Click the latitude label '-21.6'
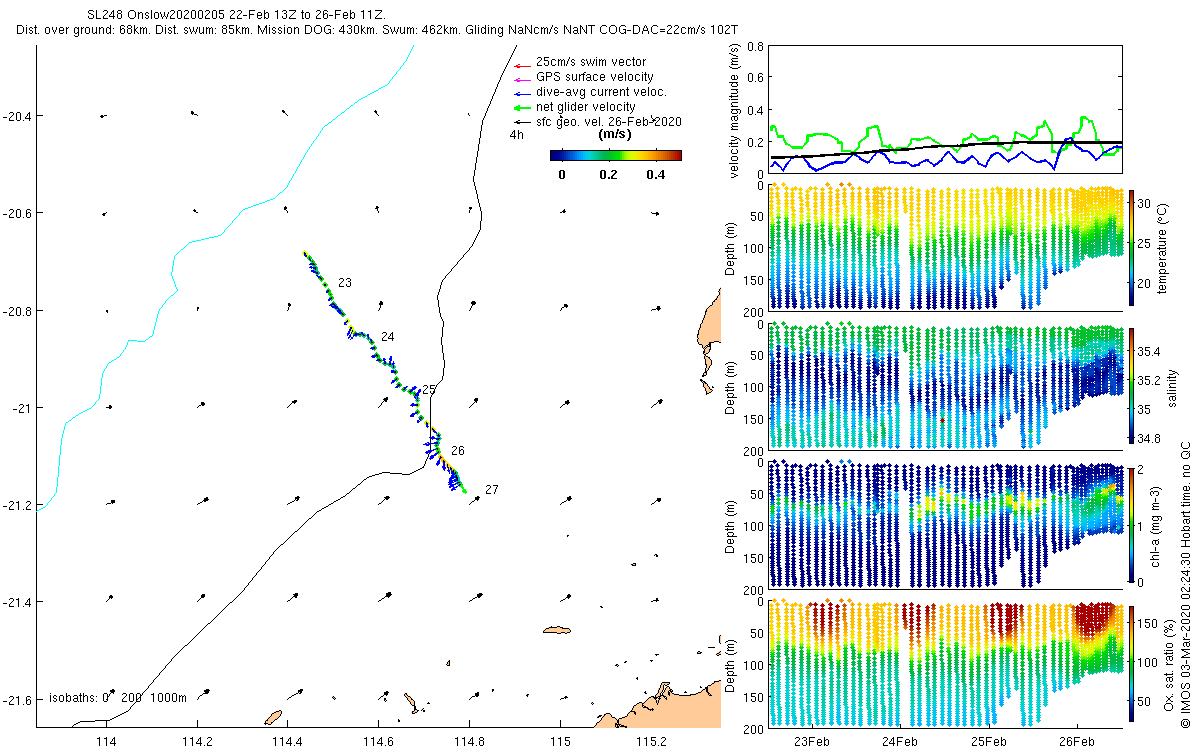The height and width of the screenshot is (750, 1200). pos(17,699)
